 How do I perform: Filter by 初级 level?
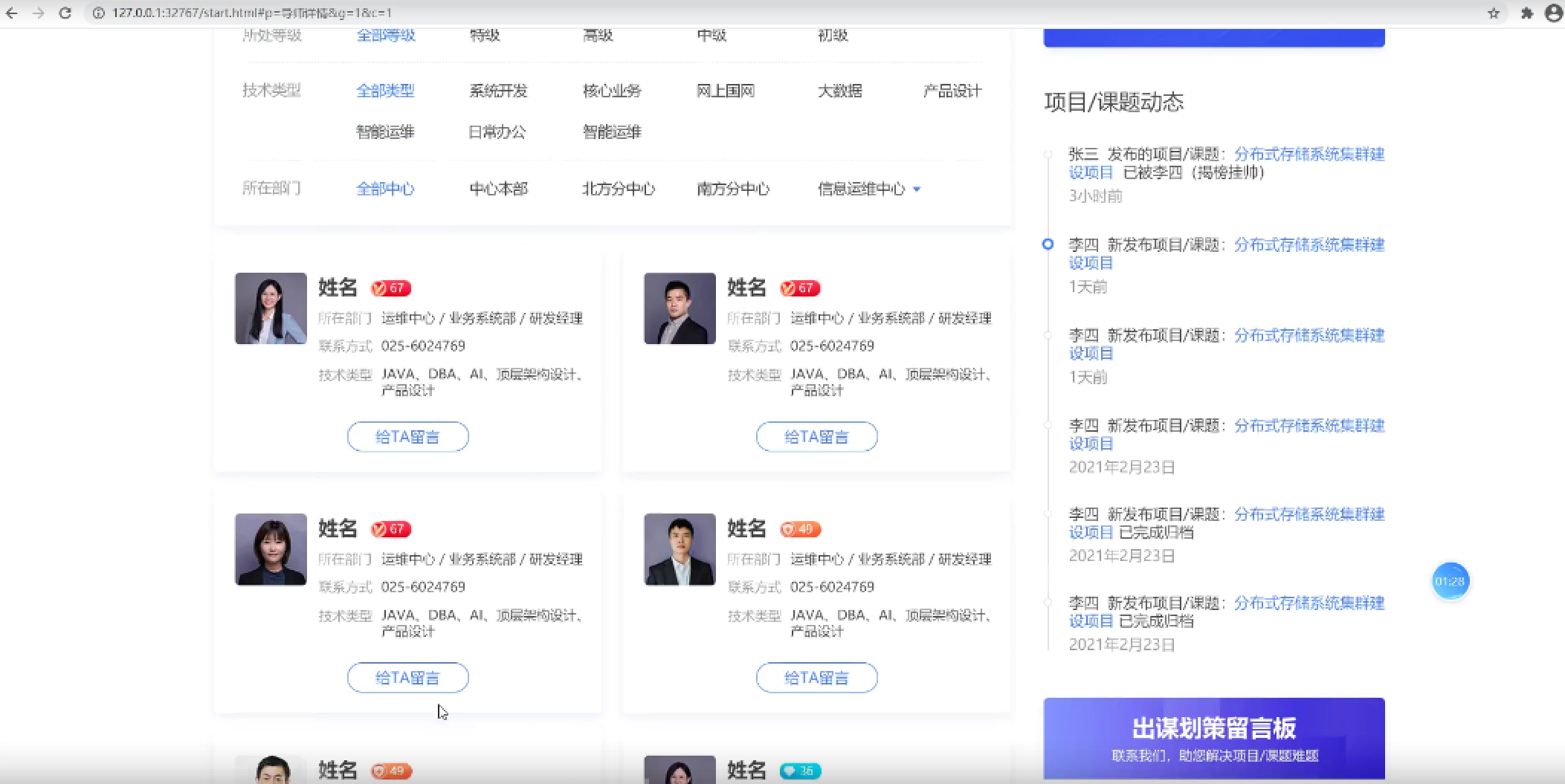click(x=833, y=35)
